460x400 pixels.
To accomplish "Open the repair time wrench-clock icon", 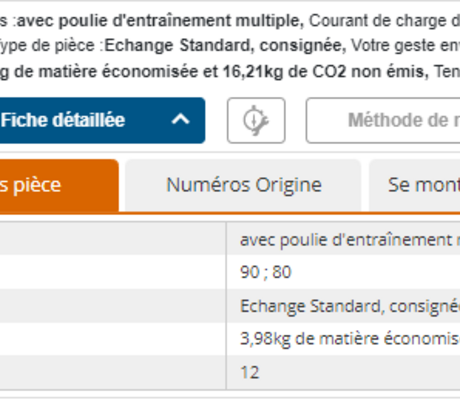I will 256,120.
